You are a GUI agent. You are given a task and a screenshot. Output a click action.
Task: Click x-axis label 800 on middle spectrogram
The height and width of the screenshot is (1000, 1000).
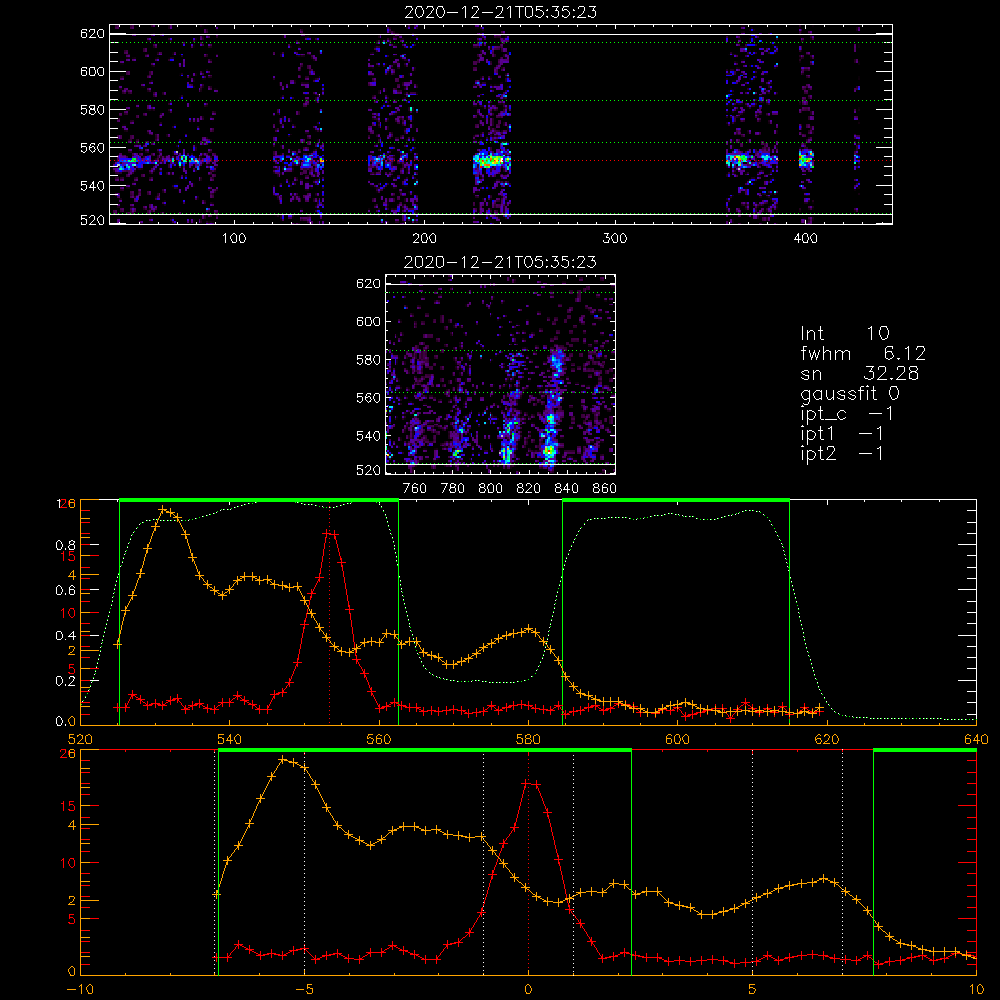click(x=490, y=489)
